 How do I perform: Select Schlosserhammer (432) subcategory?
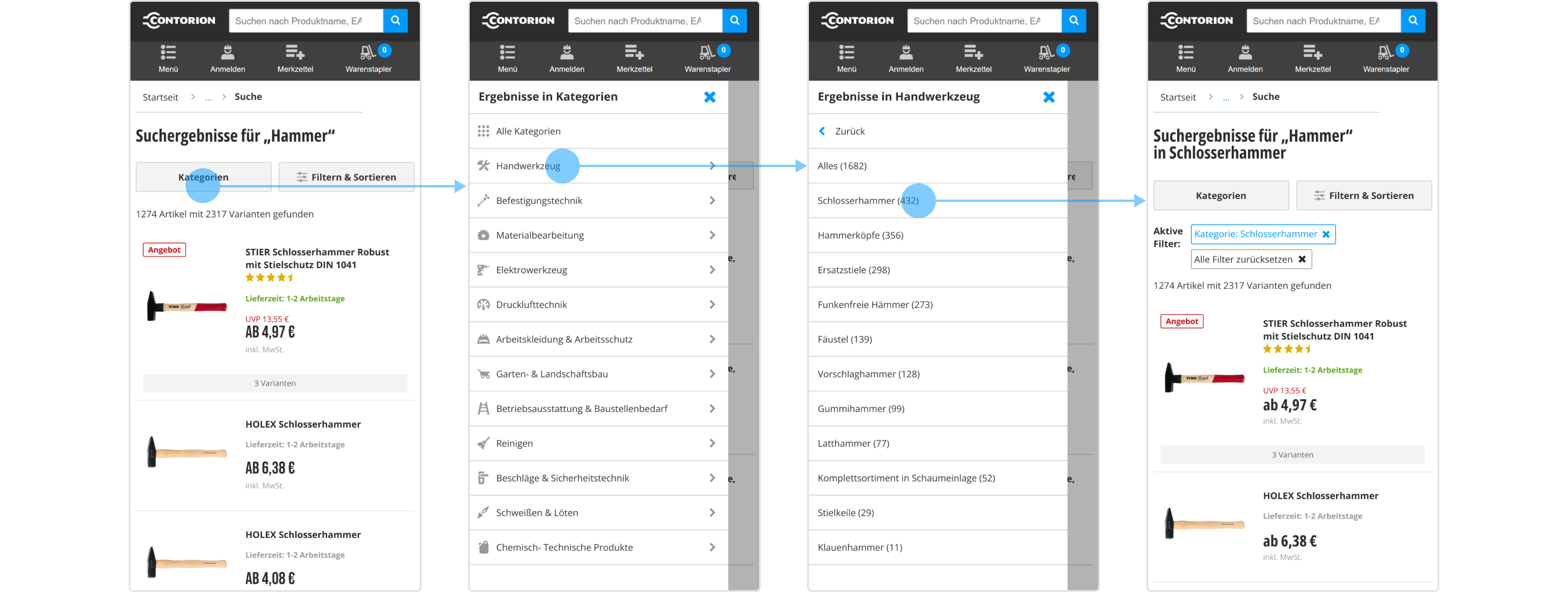938,200
